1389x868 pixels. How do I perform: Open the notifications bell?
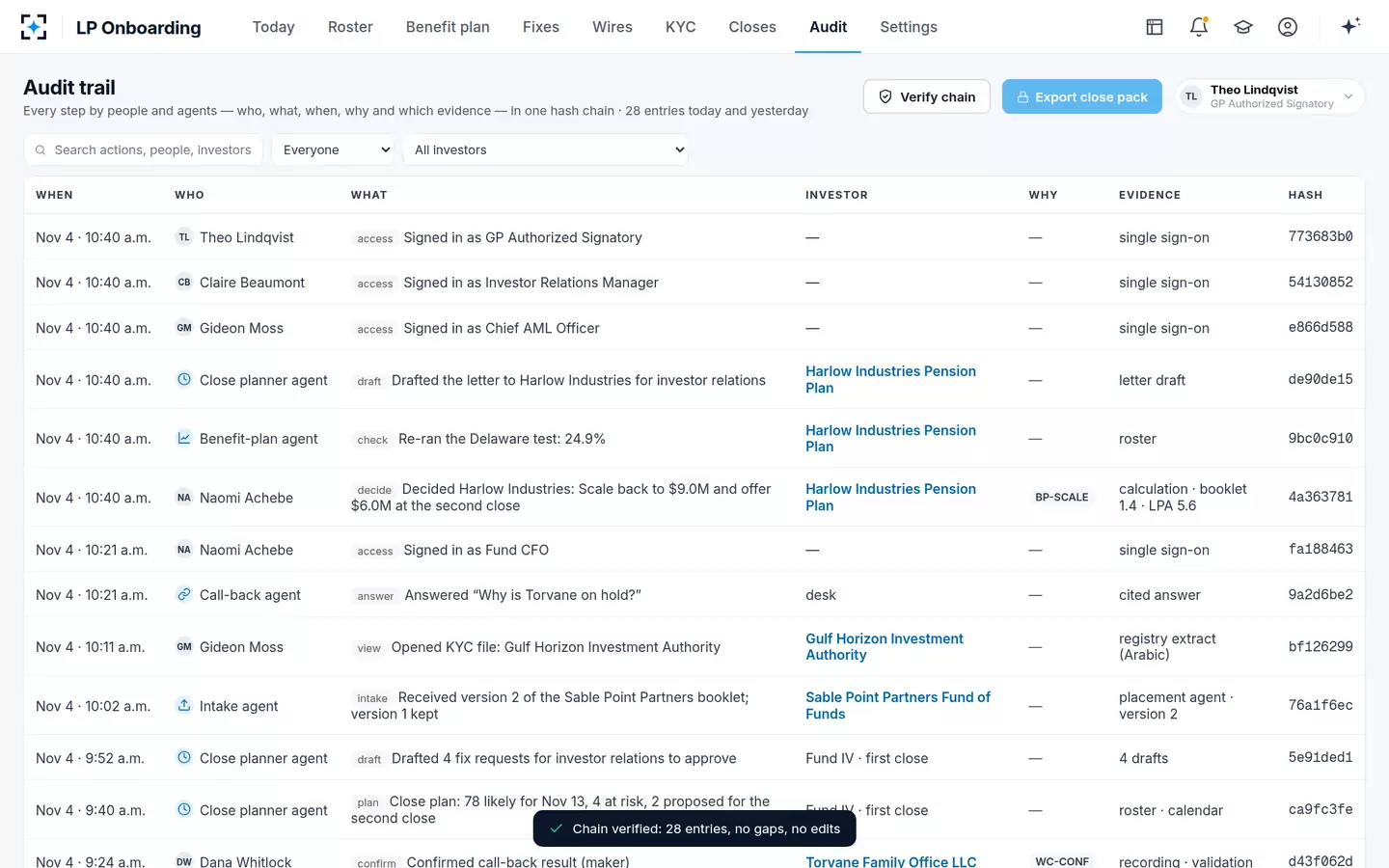pyautogui.click(x=1199, y=27)
